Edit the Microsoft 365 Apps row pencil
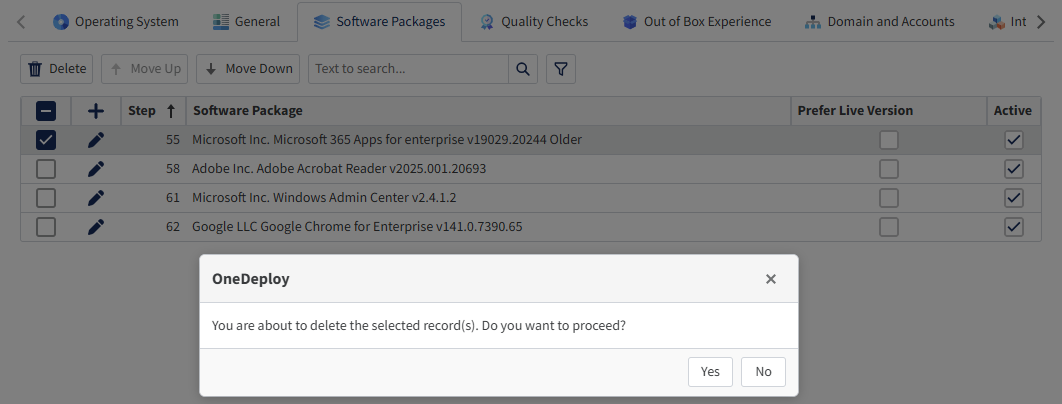Screen dimensions: 1062x404 (96, 140)
